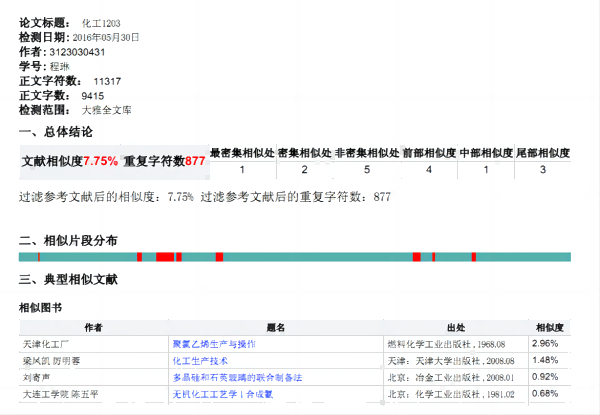Select the 最密集相似处 statistics header

(241, 153)
